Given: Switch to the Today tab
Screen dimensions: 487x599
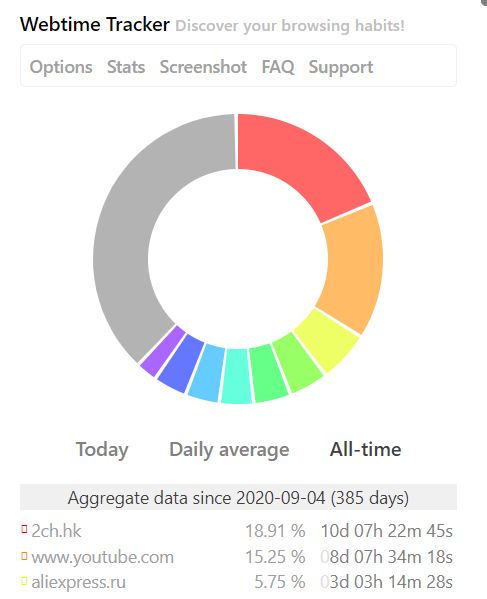Looking at the screenshot, I should (102, 450).
